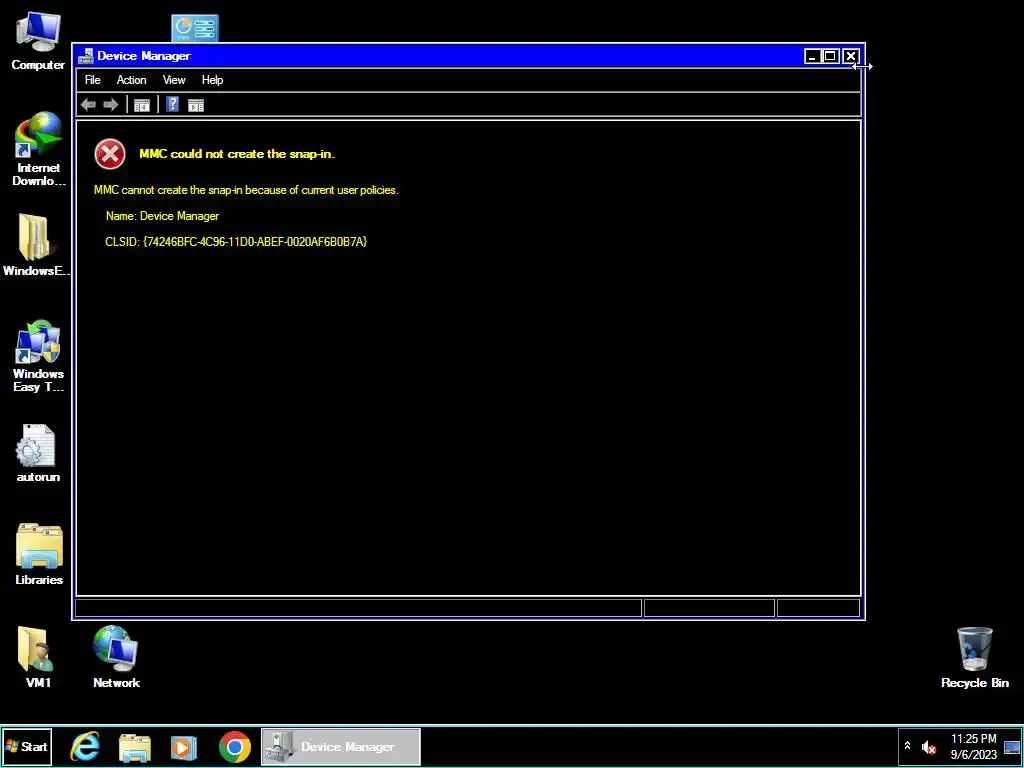Click the Device Manager title bar icon
1024x768 pixels.
click(86, 56)
